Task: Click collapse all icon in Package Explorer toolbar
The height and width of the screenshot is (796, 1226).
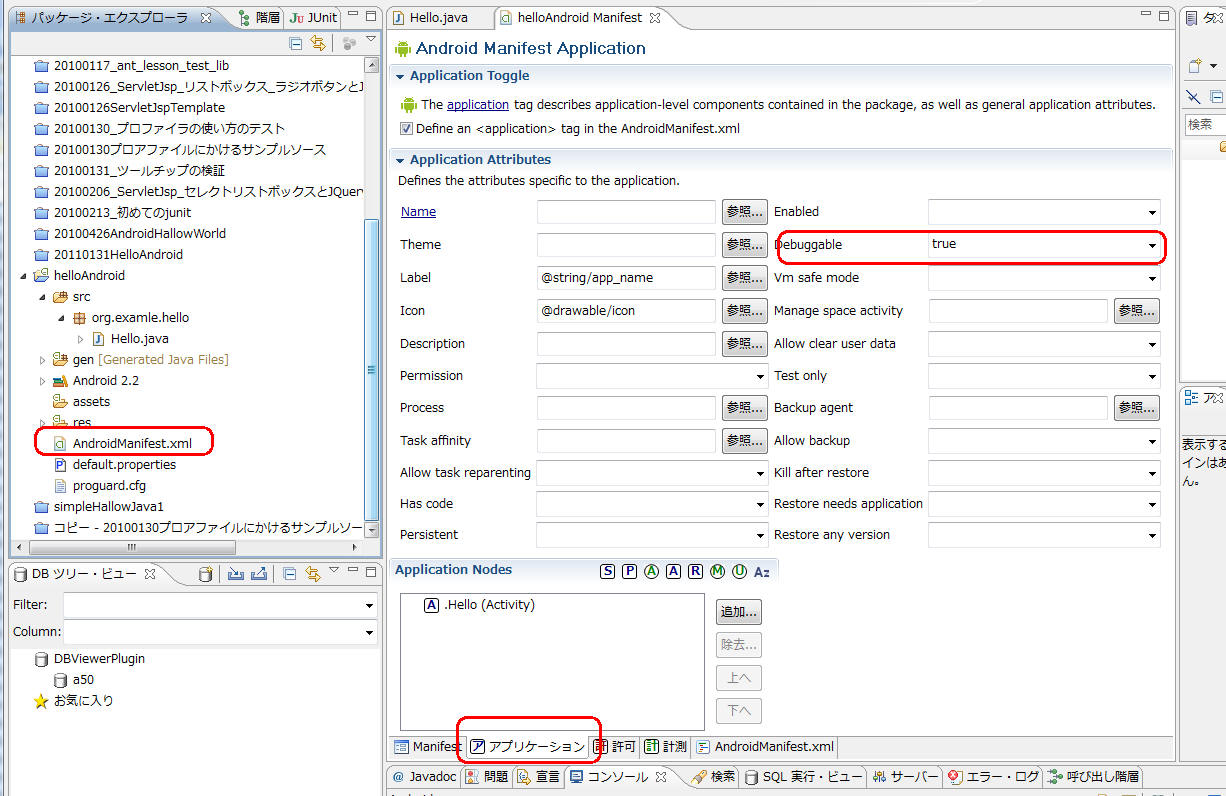Action: coord(295,43)
